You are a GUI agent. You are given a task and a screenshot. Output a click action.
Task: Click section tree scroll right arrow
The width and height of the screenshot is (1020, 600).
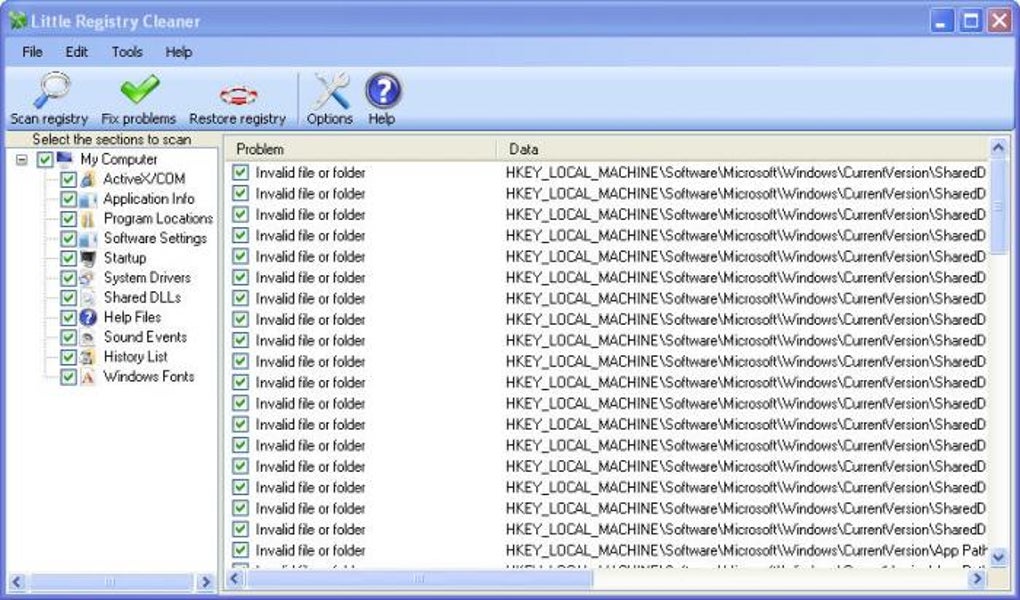(206, 581)
